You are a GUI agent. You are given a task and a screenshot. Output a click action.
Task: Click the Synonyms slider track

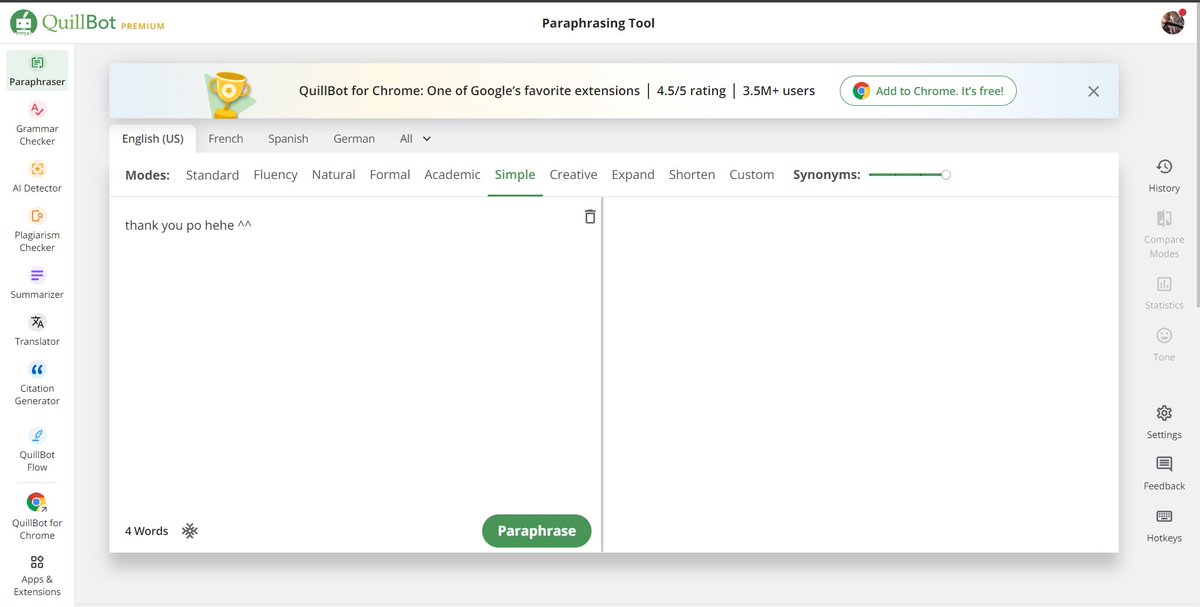pyautogui.click(x=906, y=174)
